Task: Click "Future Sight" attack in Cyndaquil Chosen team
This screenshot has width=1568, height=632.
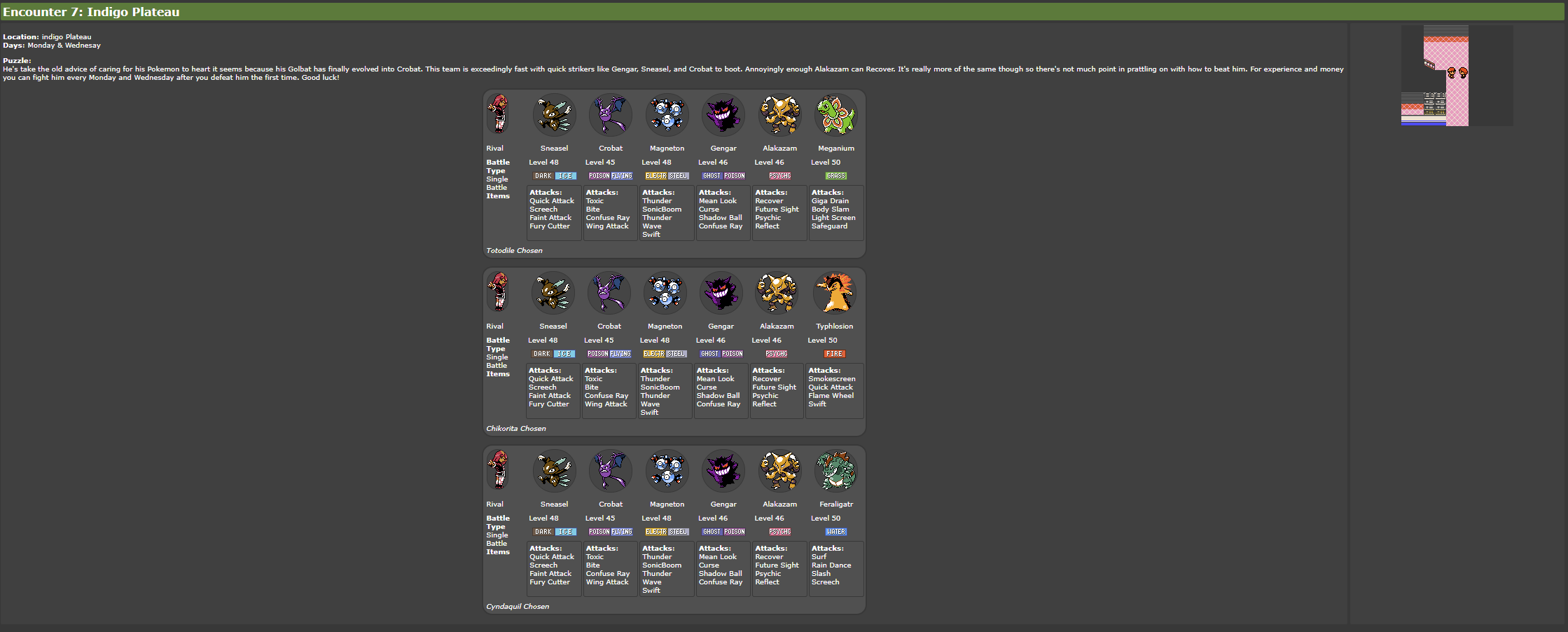Action: click(777, 565)
